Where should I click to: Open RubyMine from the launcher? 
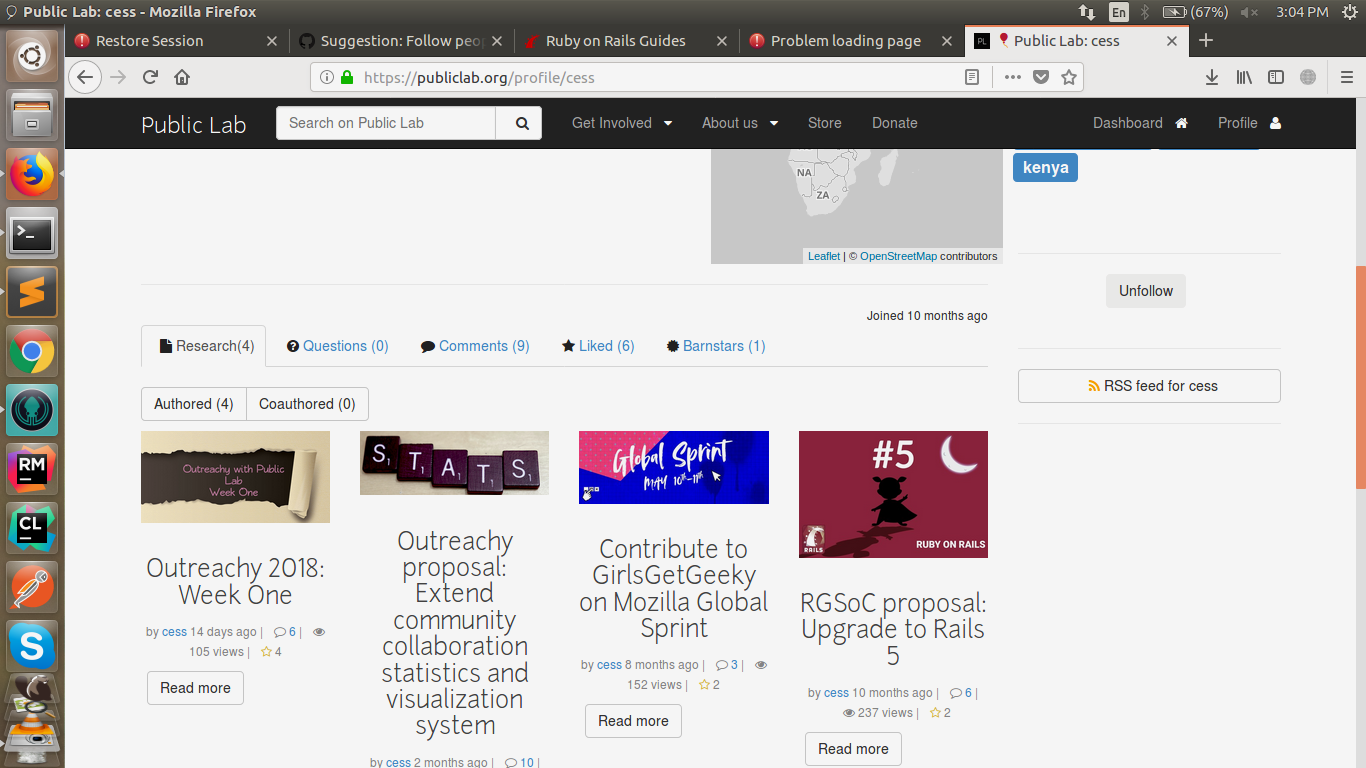tap(32, 470)
